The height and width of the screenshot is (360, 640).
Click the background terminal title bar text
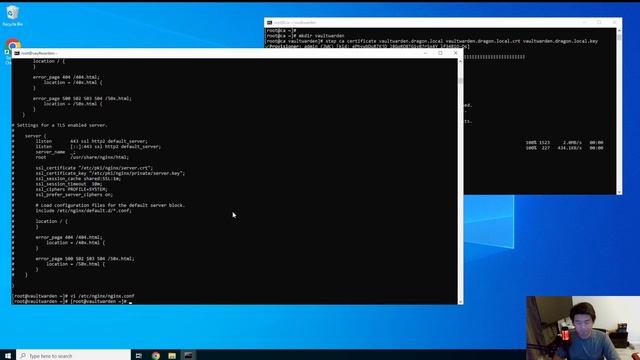(295, 22)
